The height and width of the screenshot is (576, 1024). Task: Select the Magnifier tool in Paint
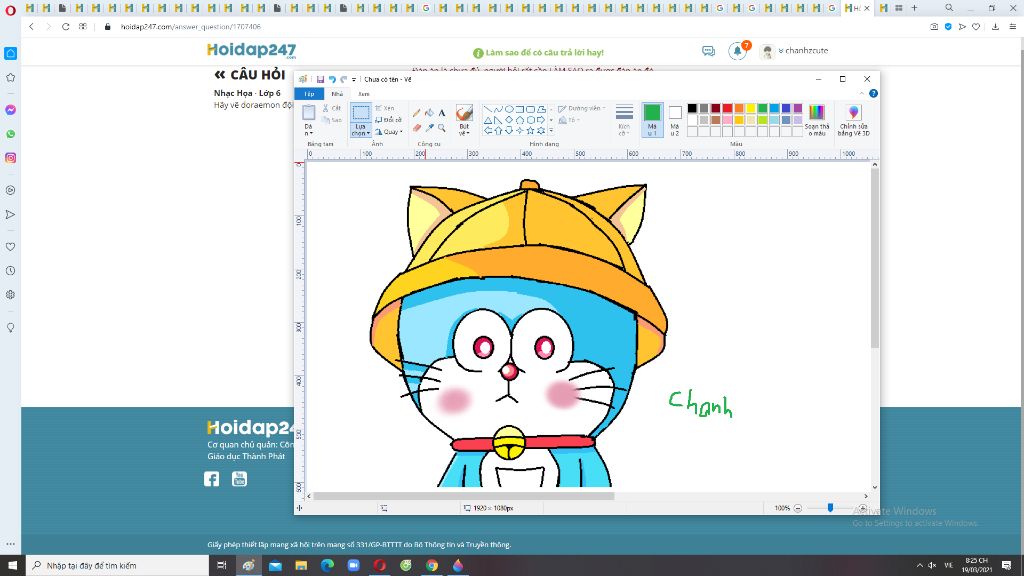441,128
